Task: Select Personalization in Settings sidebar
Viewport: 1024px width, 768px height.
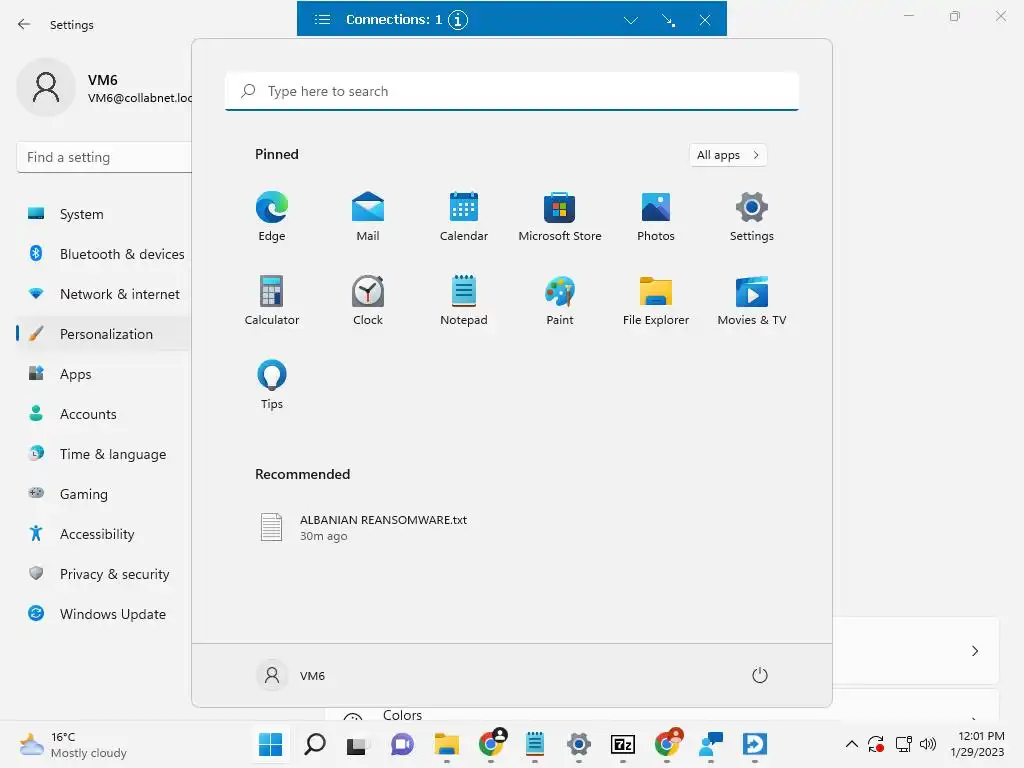Action: 104,334
